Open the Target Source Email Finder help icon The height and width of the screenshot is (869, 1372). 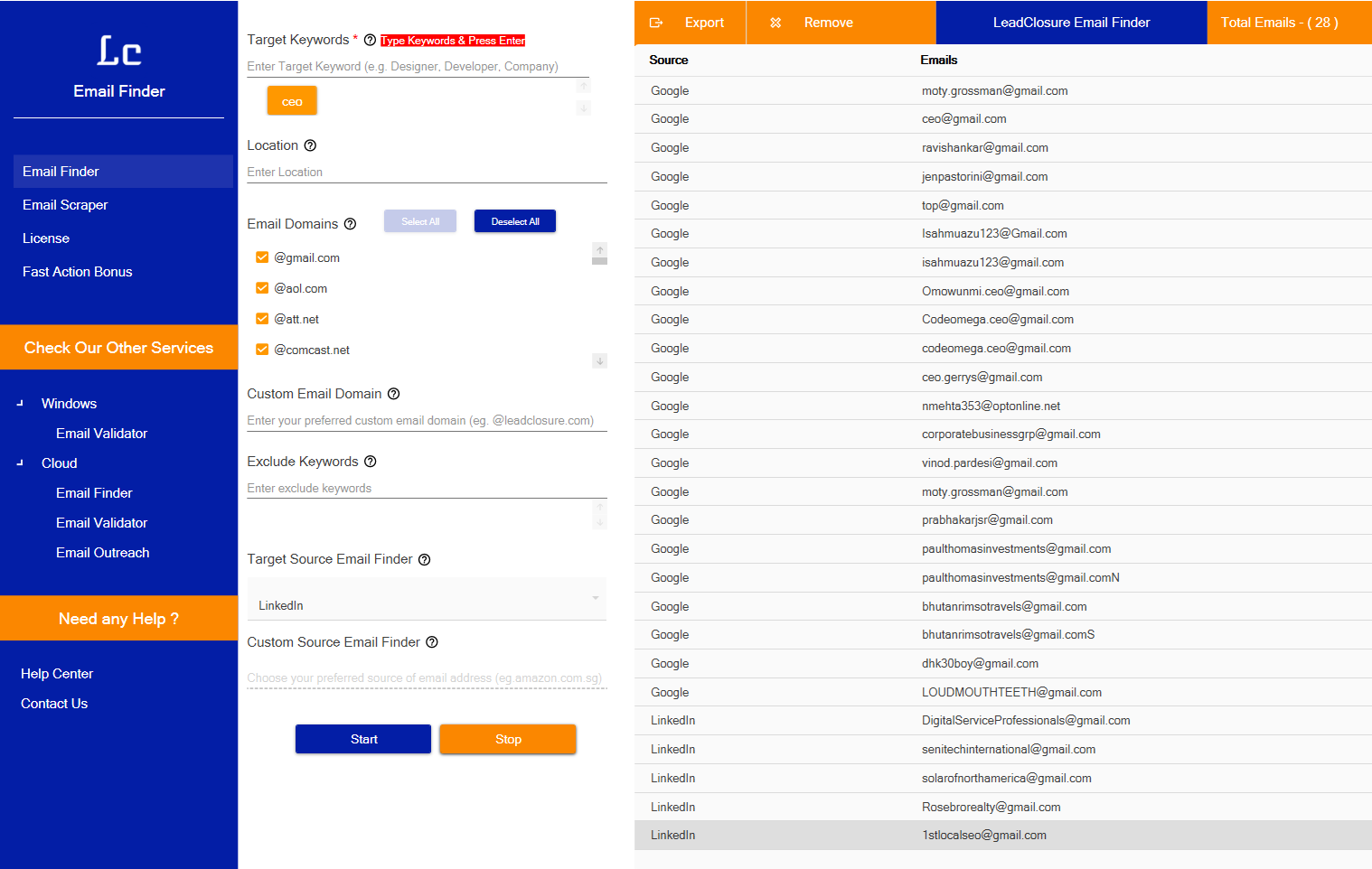pos(424,560)
